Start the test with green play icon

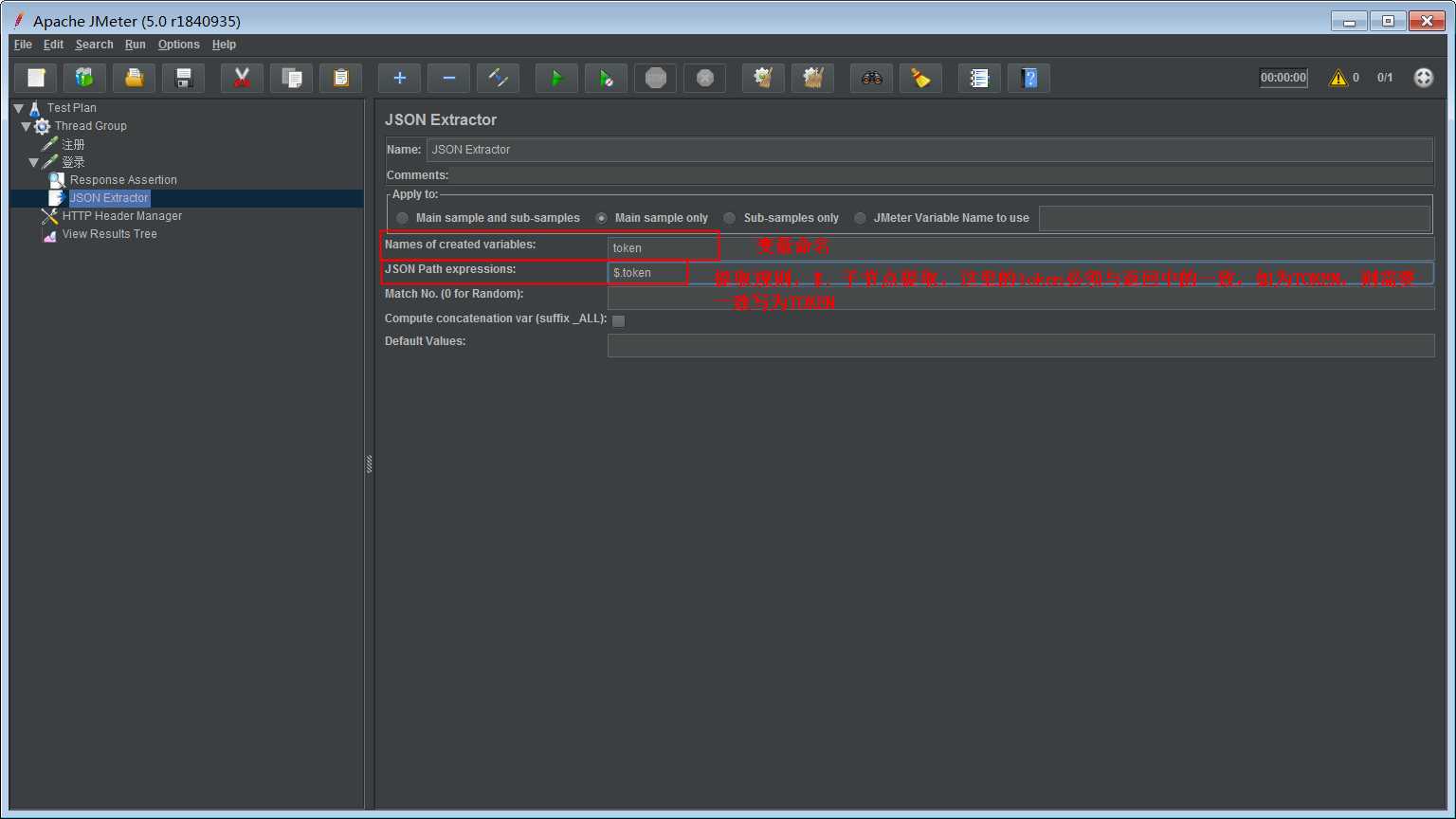coord(557,78)
